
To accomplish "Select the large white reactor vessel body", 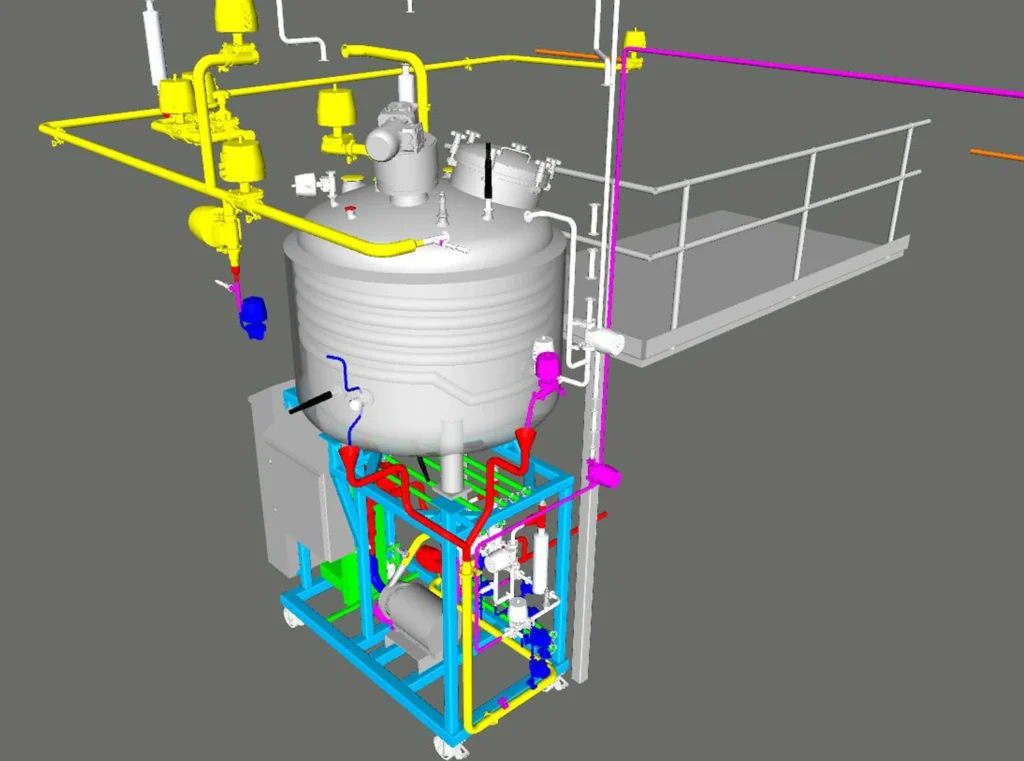I will coord(424,327).
